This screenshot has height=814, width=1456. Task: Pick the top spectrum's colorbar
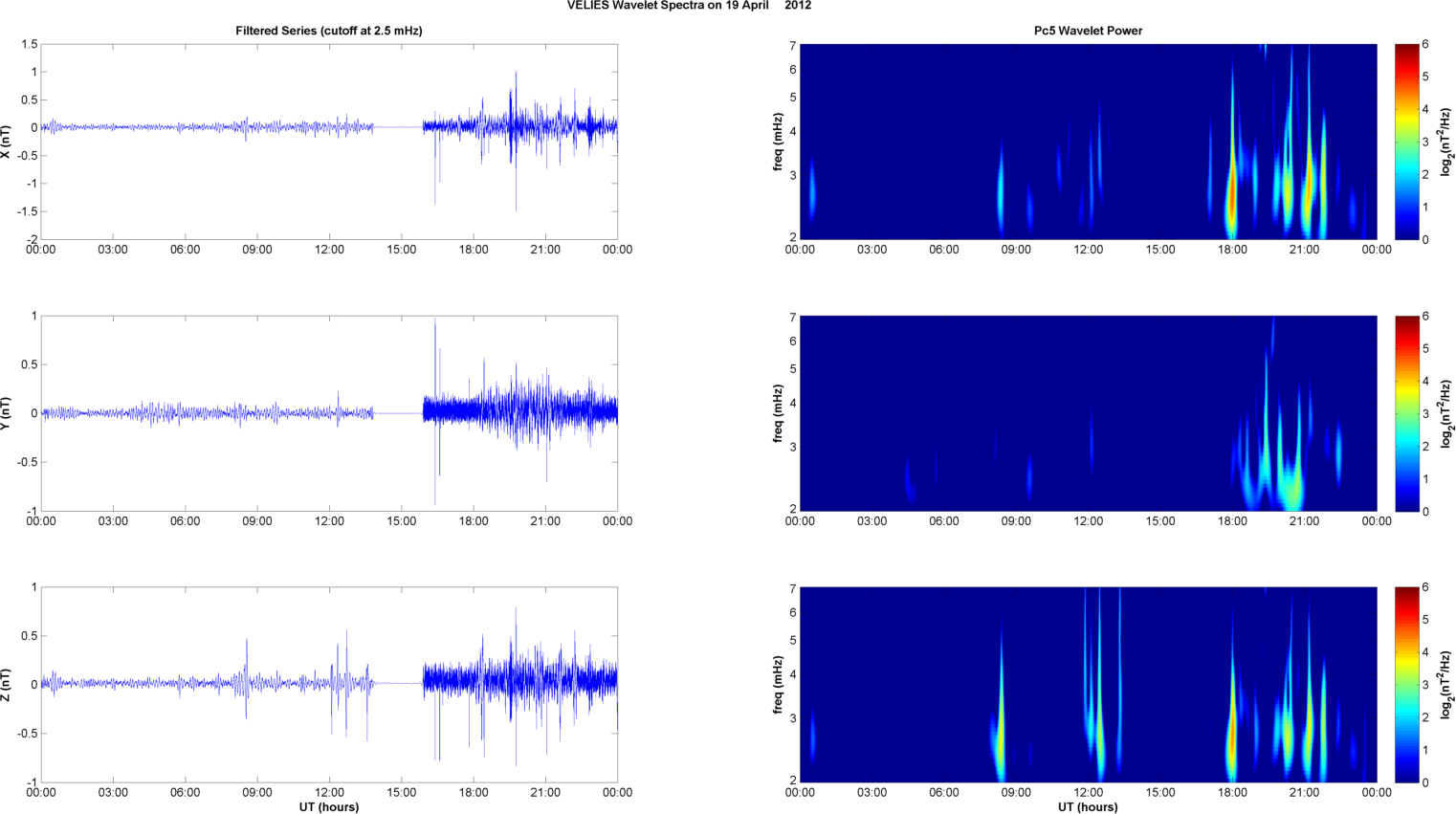click(1406, 142)
